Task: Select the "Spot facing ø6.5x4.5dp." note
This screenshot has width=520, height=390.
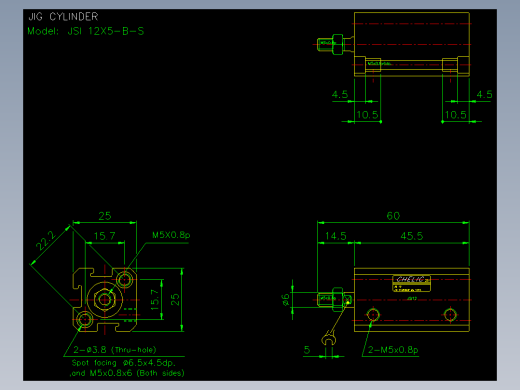Action: (x=124, y=363)
